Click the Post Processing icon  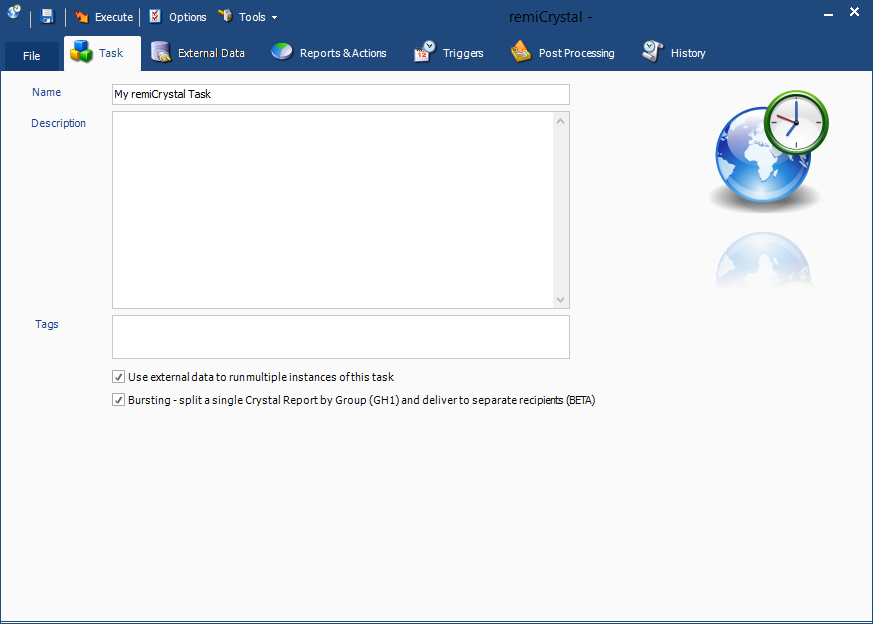(x=521, y=52)
